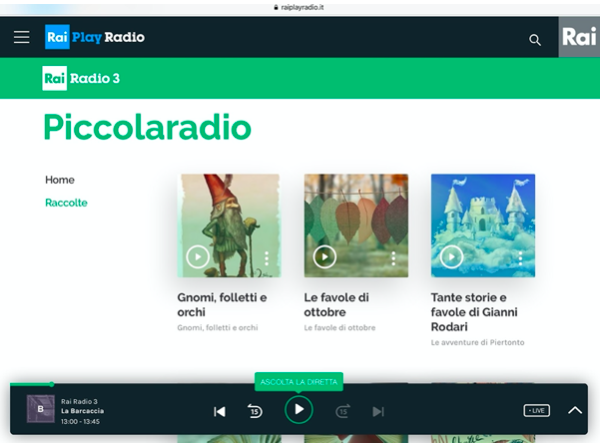Open the autumn leaves thumbnail

356,226
